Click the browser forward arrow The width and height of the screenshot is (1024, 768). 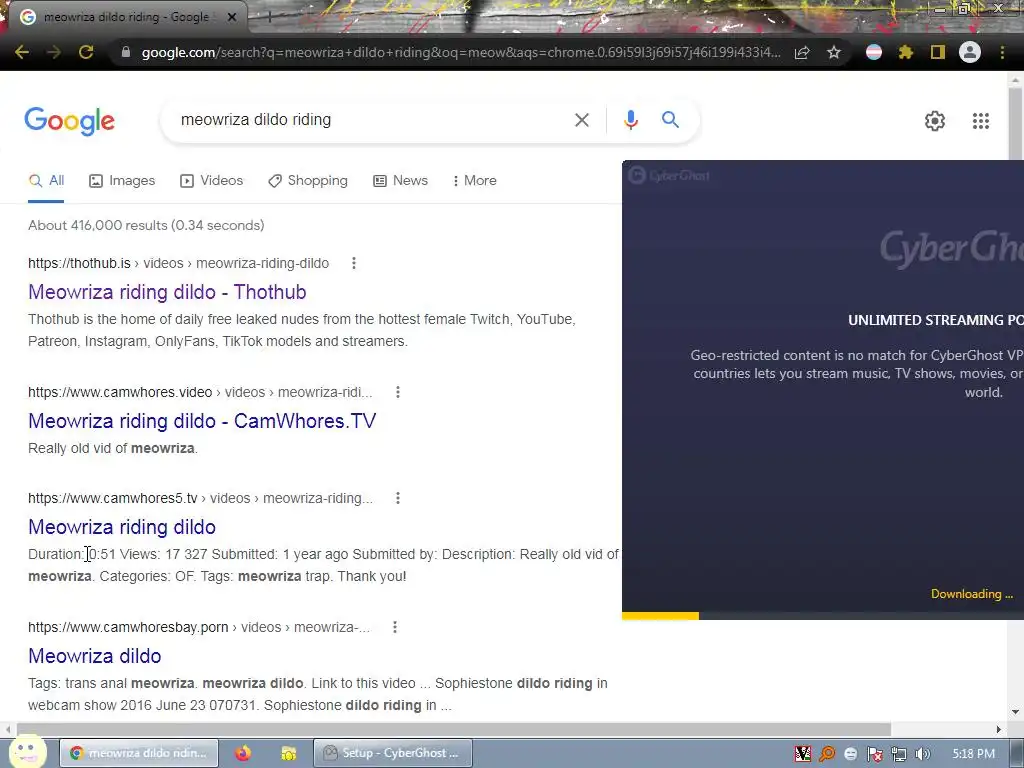pyautogui.click(x=54, y=52)
